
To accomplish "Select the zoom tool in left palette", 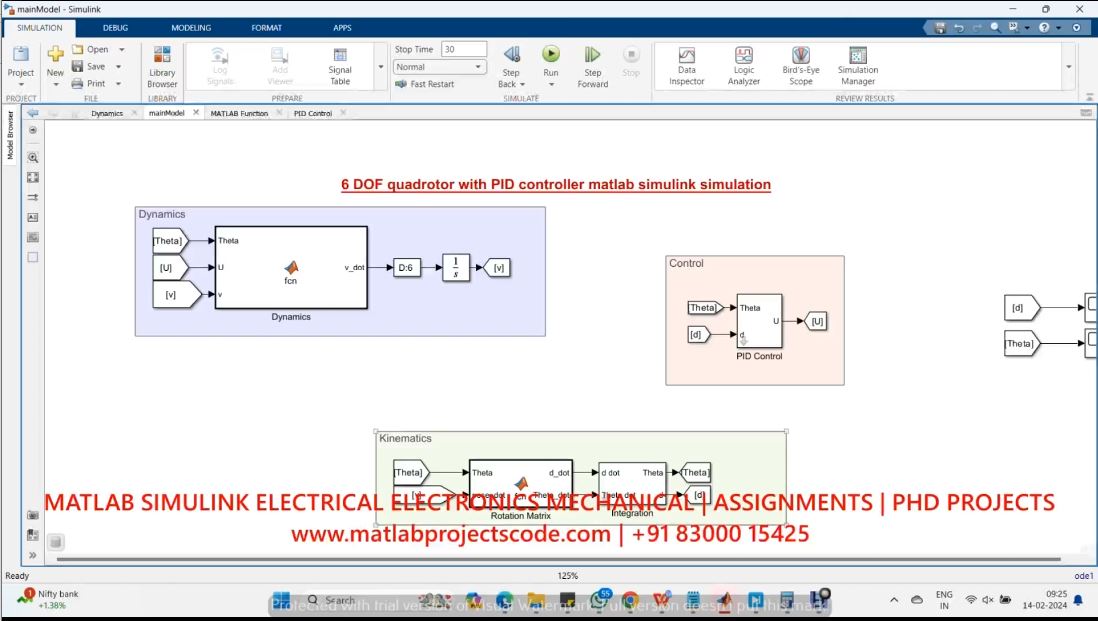I will click(x=32, y=157).
